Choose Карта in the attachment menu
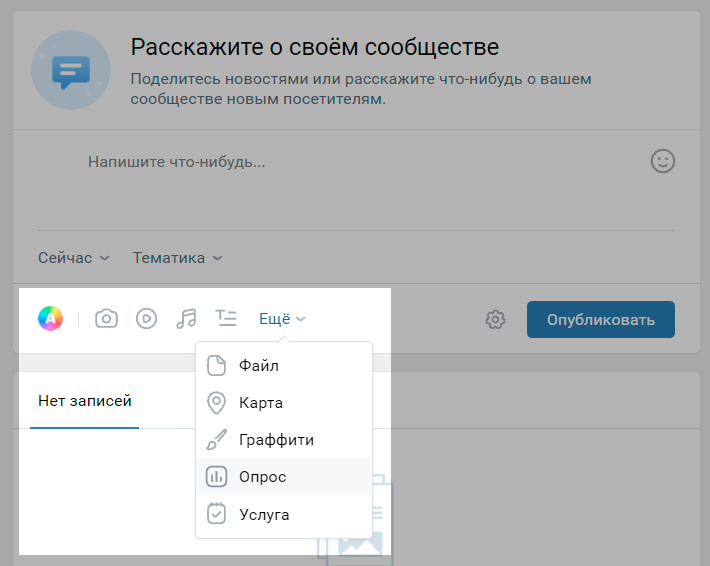The width and height of the screenshot is (710, 566). click(260, 403)
